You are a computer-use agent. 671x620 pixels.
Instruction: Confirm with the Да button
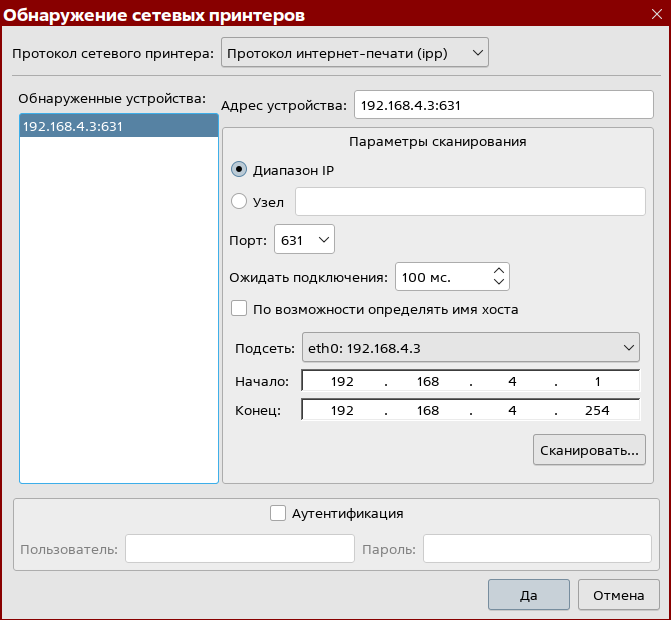click(x=528, y=595)
